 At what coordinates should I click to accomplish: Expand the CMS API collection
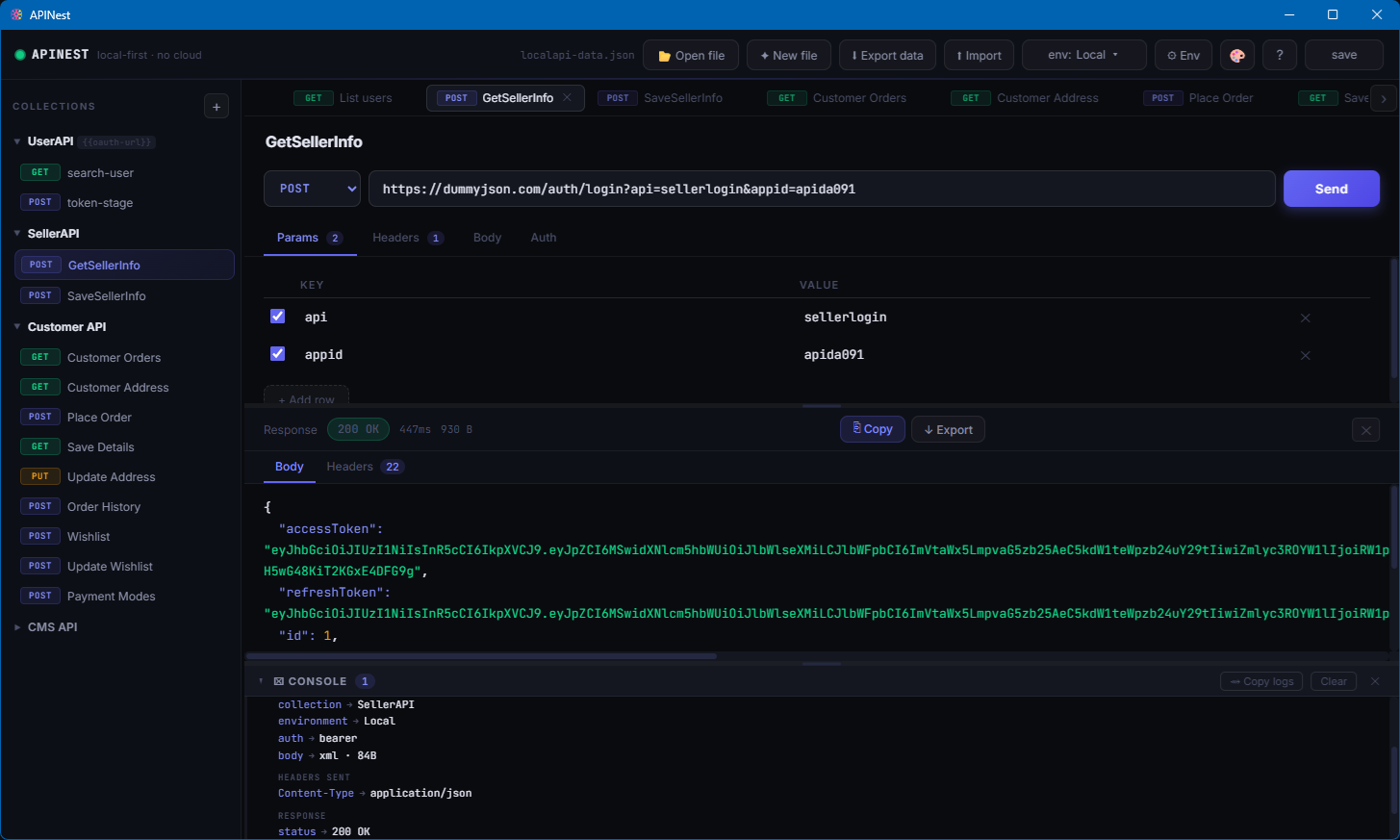pyautogui.click(x=17, y=627)
